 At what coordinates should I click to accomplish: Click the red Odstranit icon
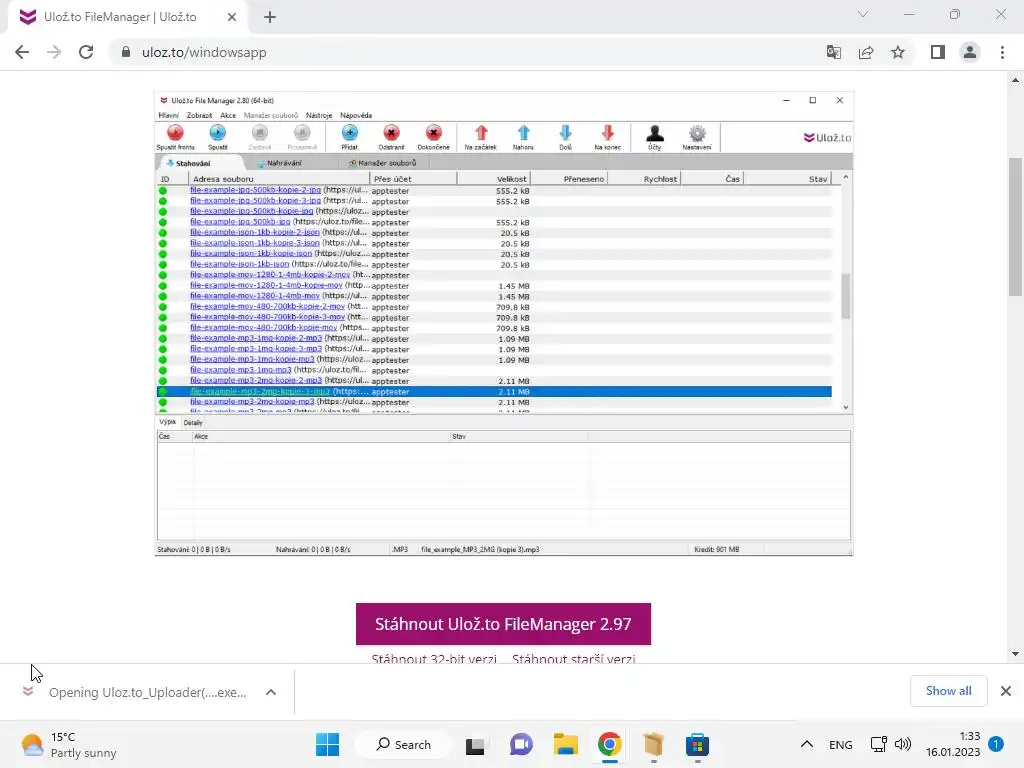[x=391, y=133]
